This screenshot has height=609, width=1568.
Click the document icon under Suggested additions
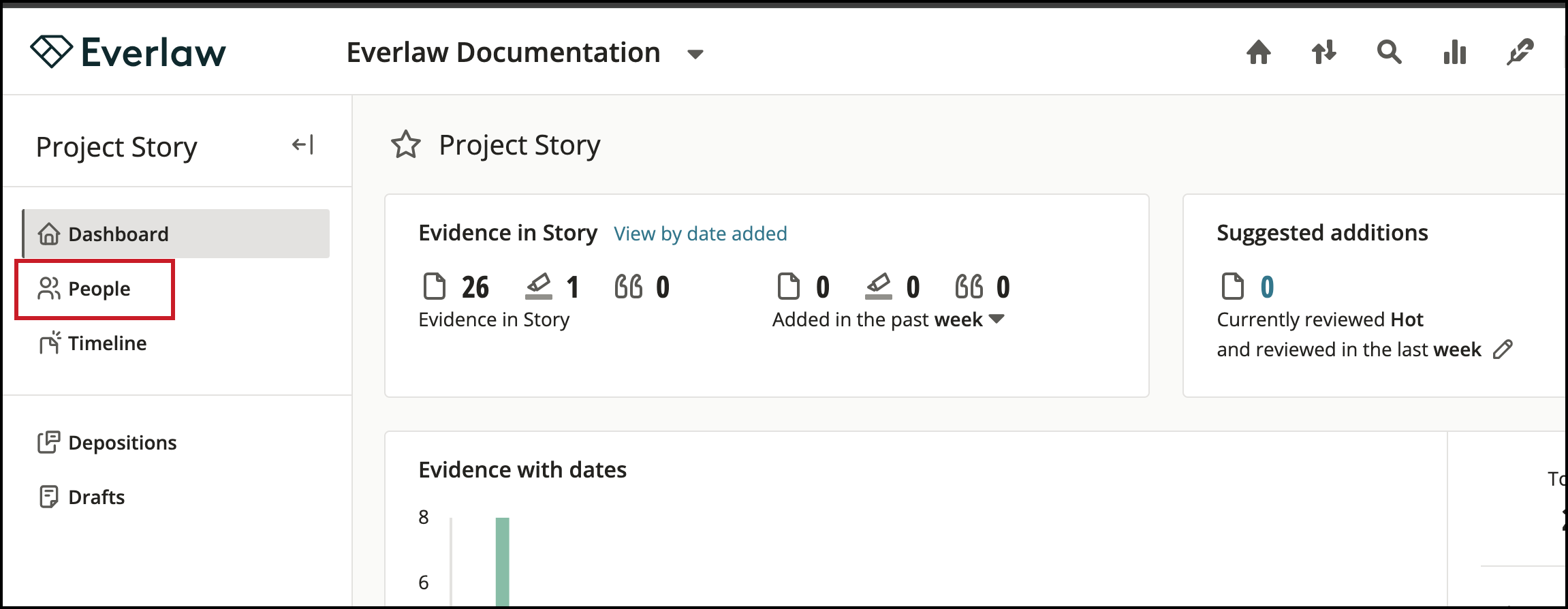1232,286
